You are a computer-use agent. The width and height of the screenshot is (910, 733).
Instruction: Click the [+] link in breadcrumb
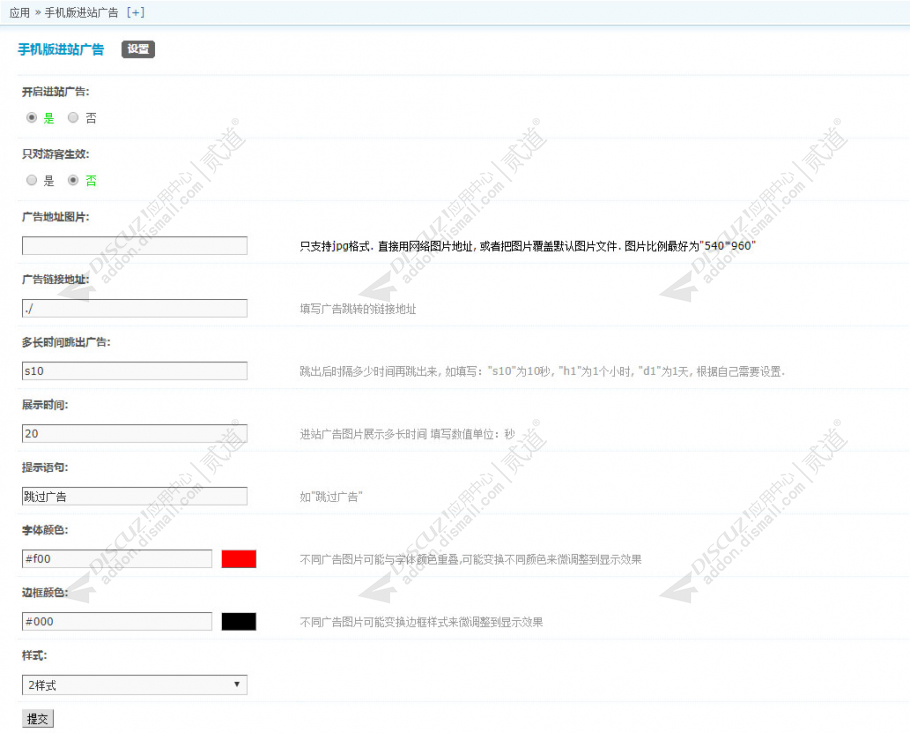point(135,12)
